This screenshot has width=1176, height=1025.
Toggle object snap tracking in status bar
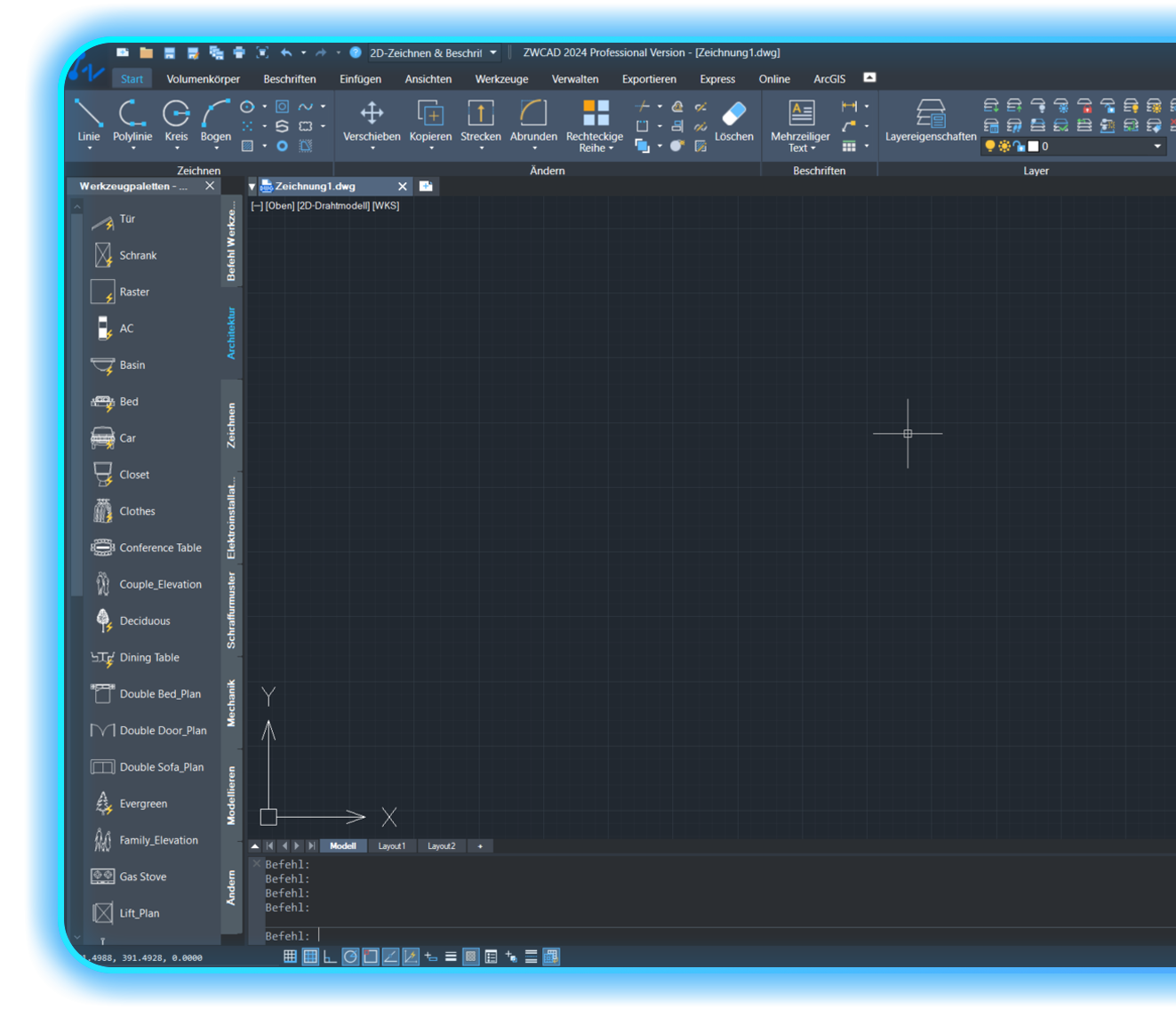[390, 957]
